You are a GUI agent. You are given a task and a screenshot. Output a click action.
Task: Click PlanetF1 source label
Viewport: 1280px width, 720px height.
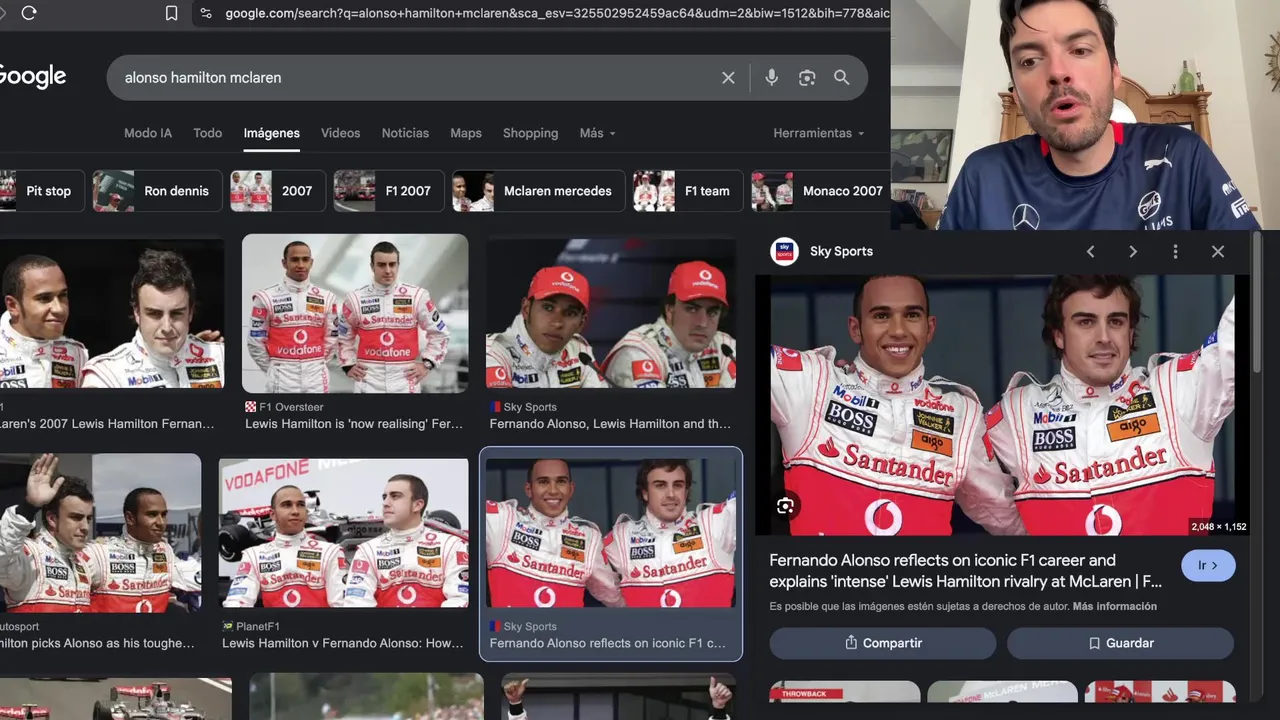pyautogui.click(x=258, y=626)
